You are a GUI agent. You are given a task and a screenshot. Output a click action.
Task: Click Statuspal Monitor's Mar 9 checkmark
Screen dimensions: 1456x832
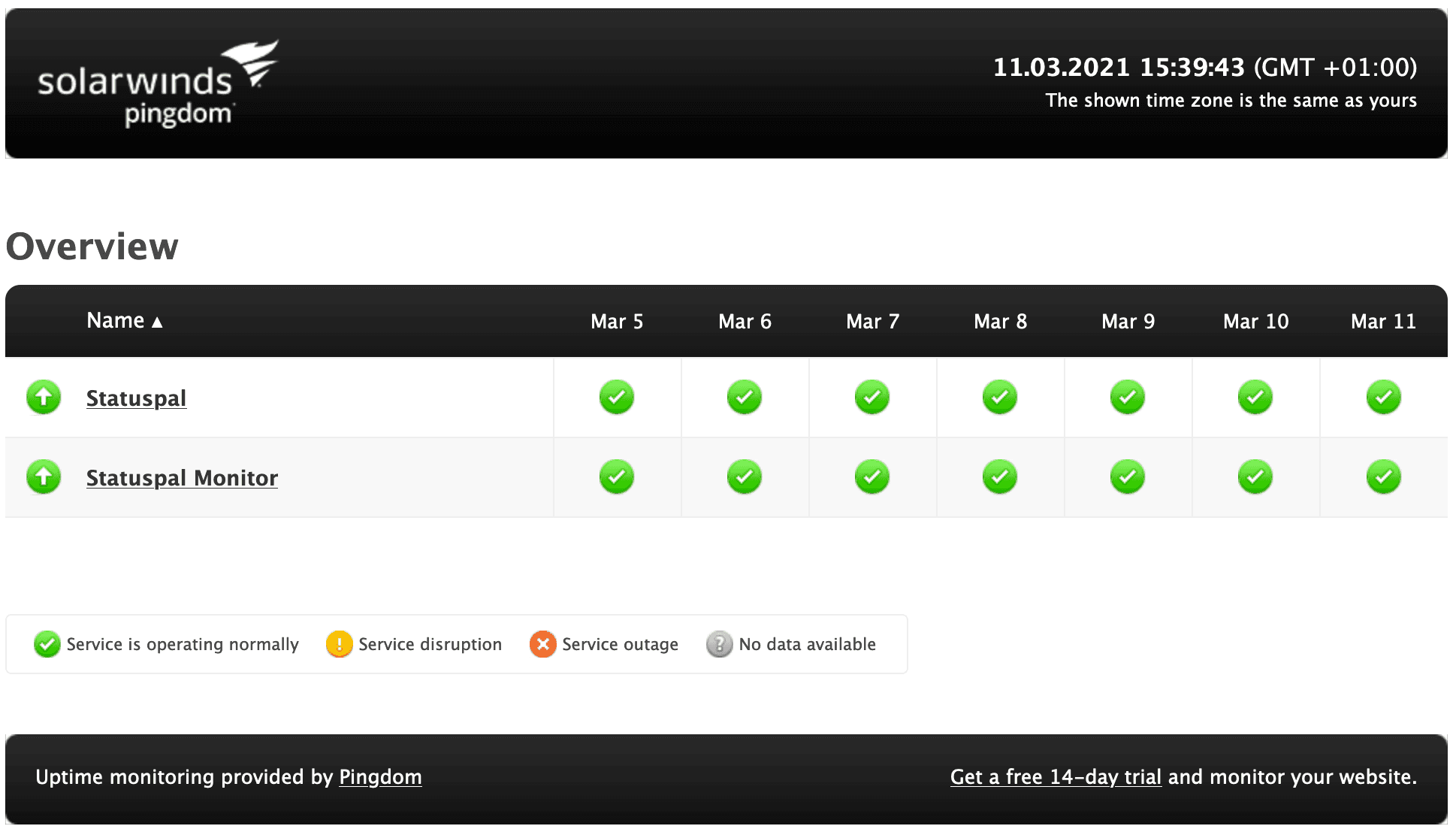(x=1128, y=477)
